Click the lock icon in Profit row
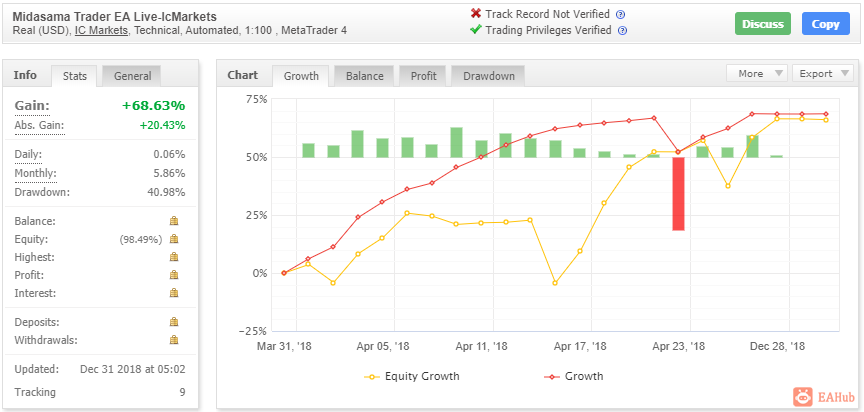 pos(174,275)
